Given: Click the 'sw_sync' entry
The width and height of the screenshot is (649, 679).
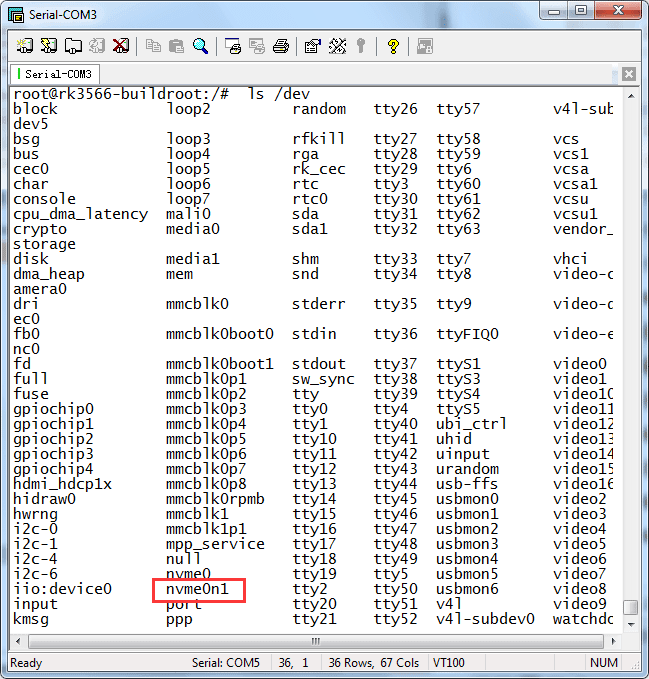Looking at the screenshot, I should point(323,379).
